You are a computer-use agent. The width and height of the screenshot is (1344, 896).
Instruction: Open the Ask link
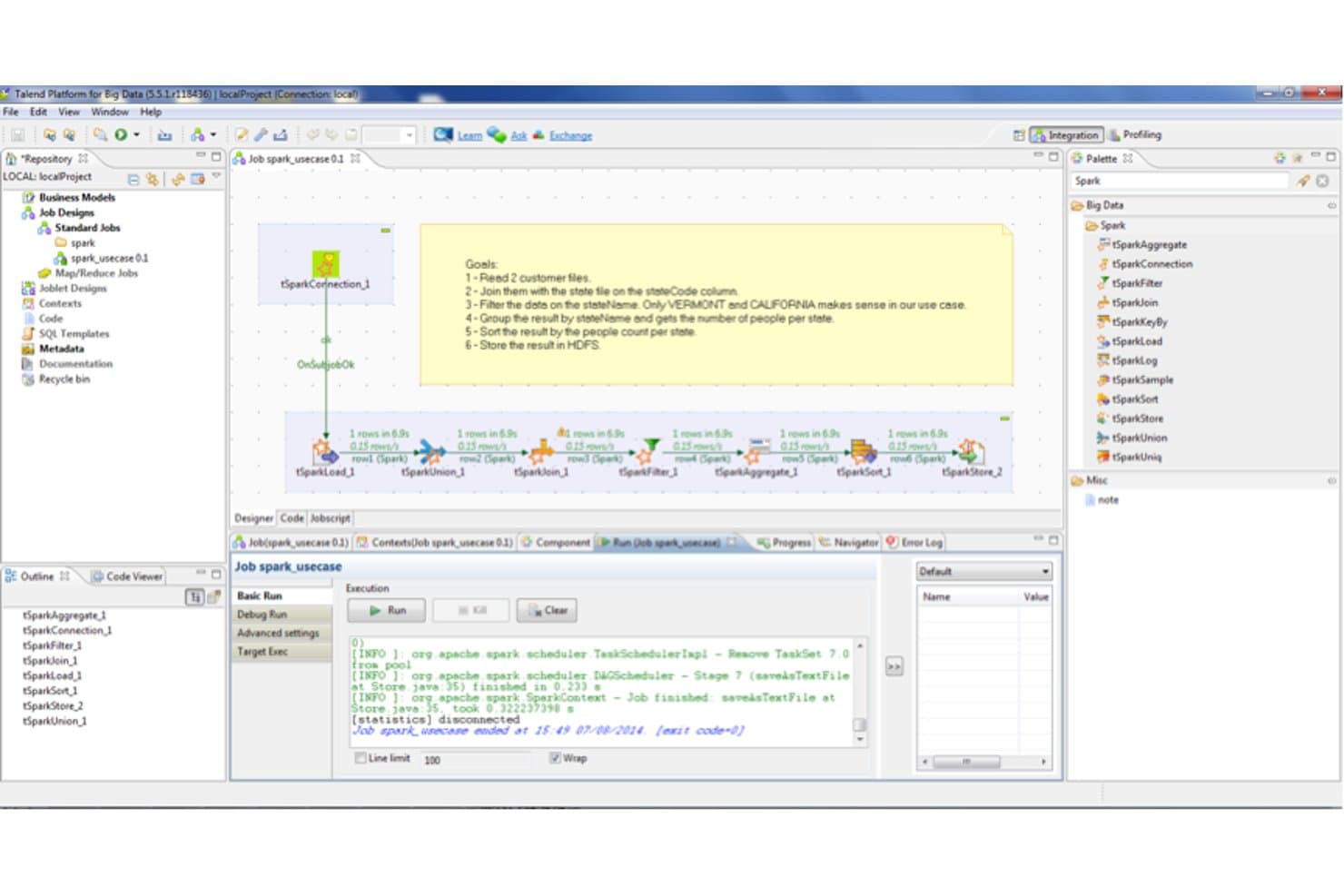coord(519,135)
